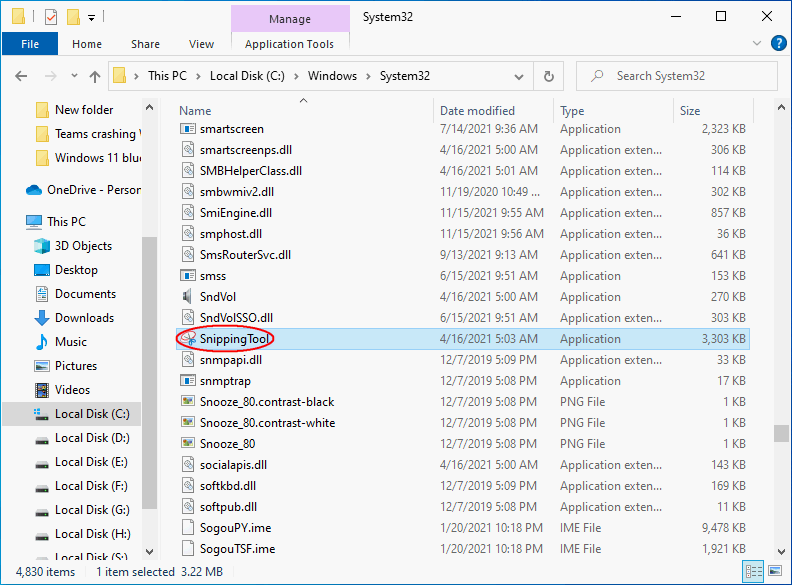Select the SmsRouterSvc.dll file
This screenshot has height=585, width=792.
245,255
